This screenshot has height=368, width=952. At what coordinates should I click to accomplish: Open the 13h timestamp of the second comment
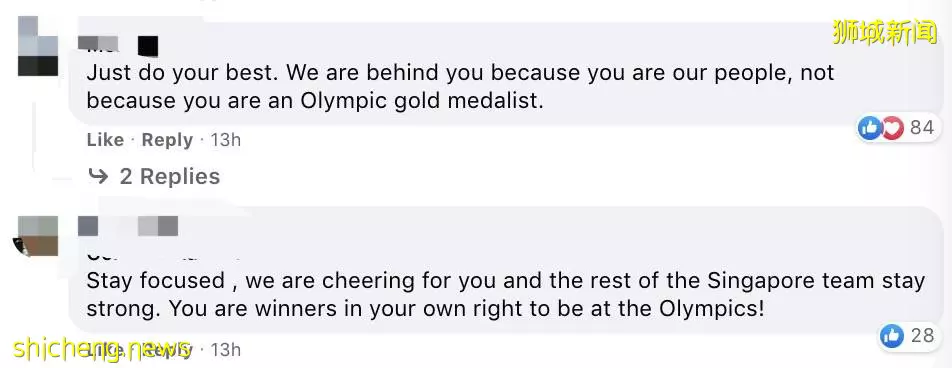(x=225, y=349)
